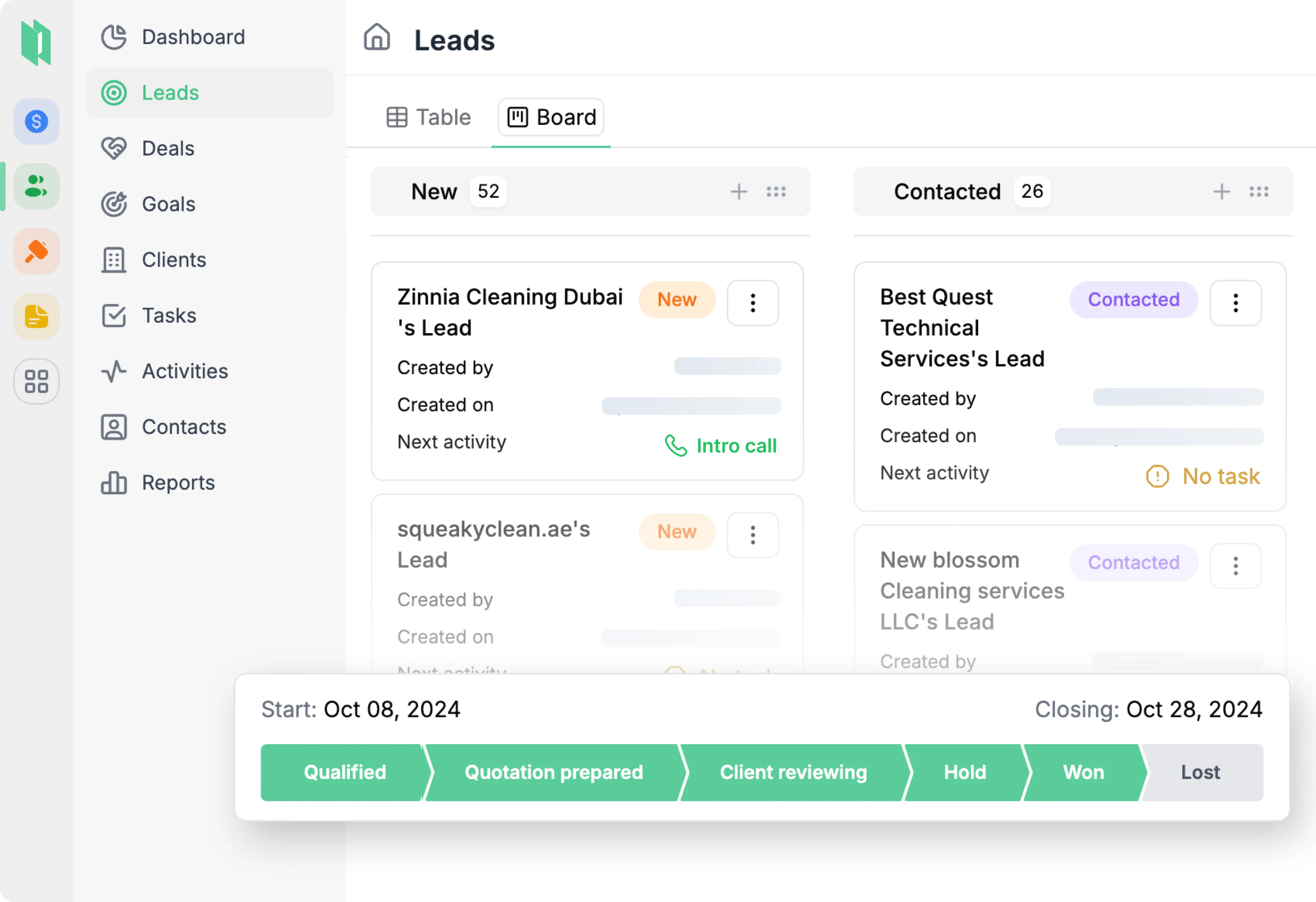This screenshot has height=902, width=1316.
Task: Click the Intro call phone icon
Action: click(676, 446)
